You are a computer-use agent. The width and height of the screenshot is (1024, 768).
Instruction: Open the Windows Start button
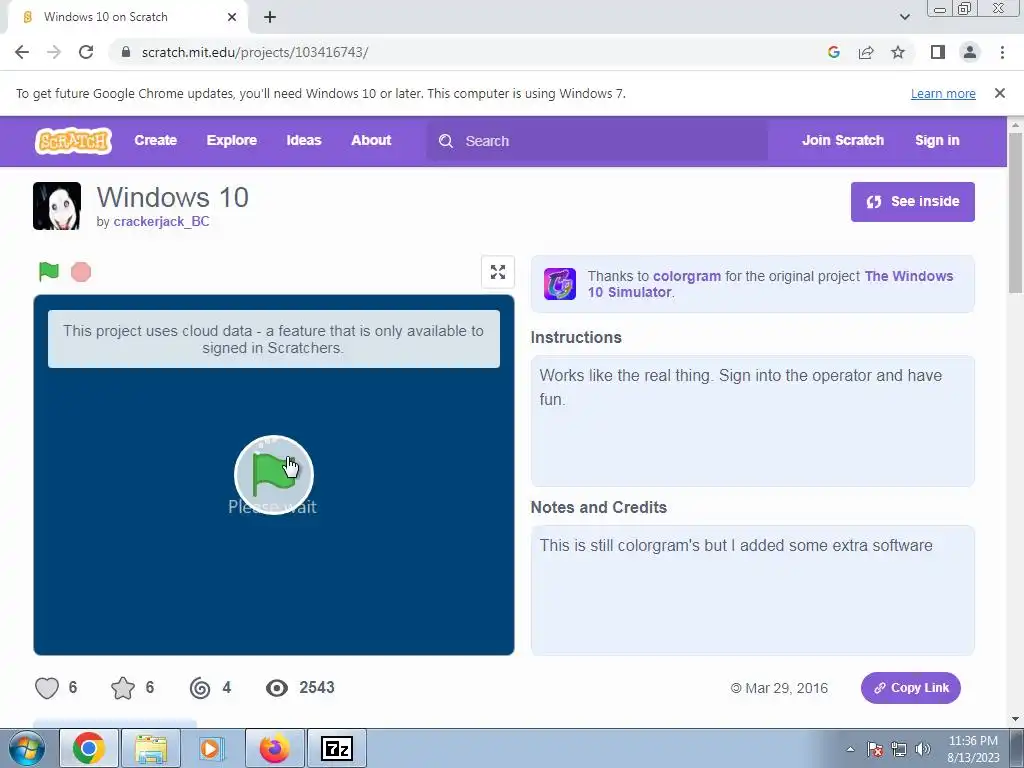[27, 748]
